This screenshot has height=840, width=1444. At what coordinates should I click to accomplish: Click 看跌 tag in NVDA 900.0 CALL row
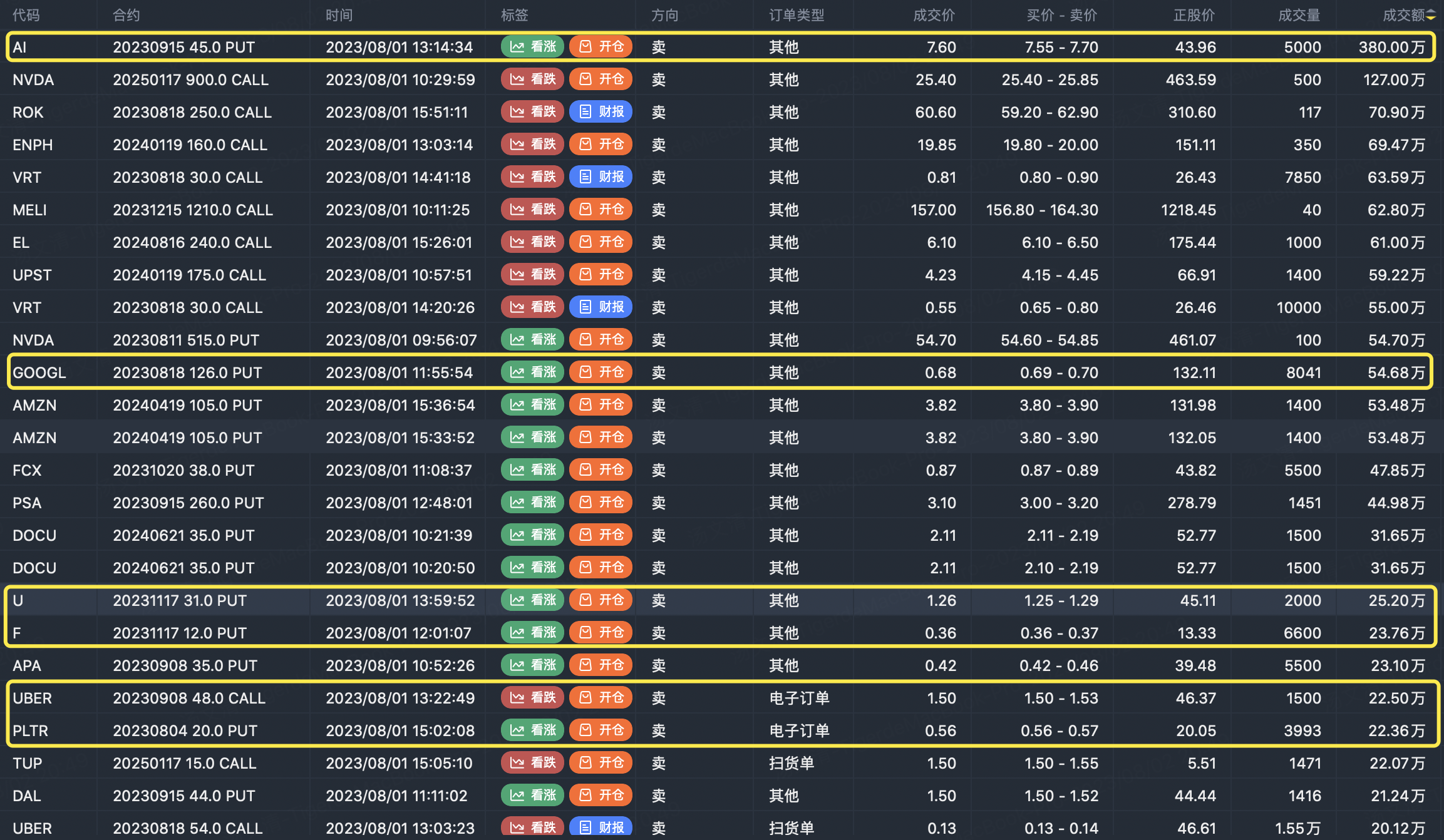[532, 79]
